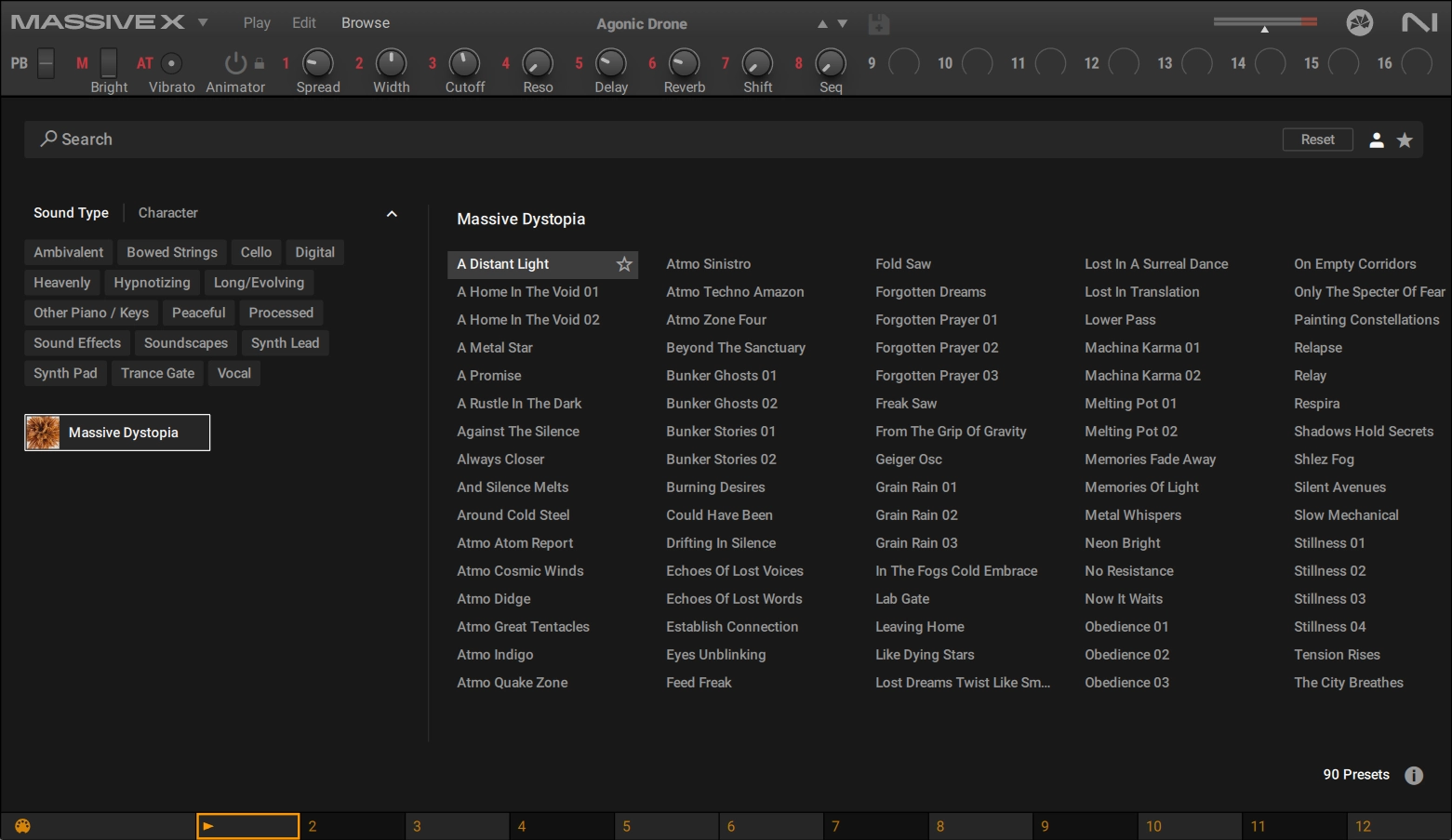1452x840 pixels.
Task: Open the preset info icon
Action: 1414,775
